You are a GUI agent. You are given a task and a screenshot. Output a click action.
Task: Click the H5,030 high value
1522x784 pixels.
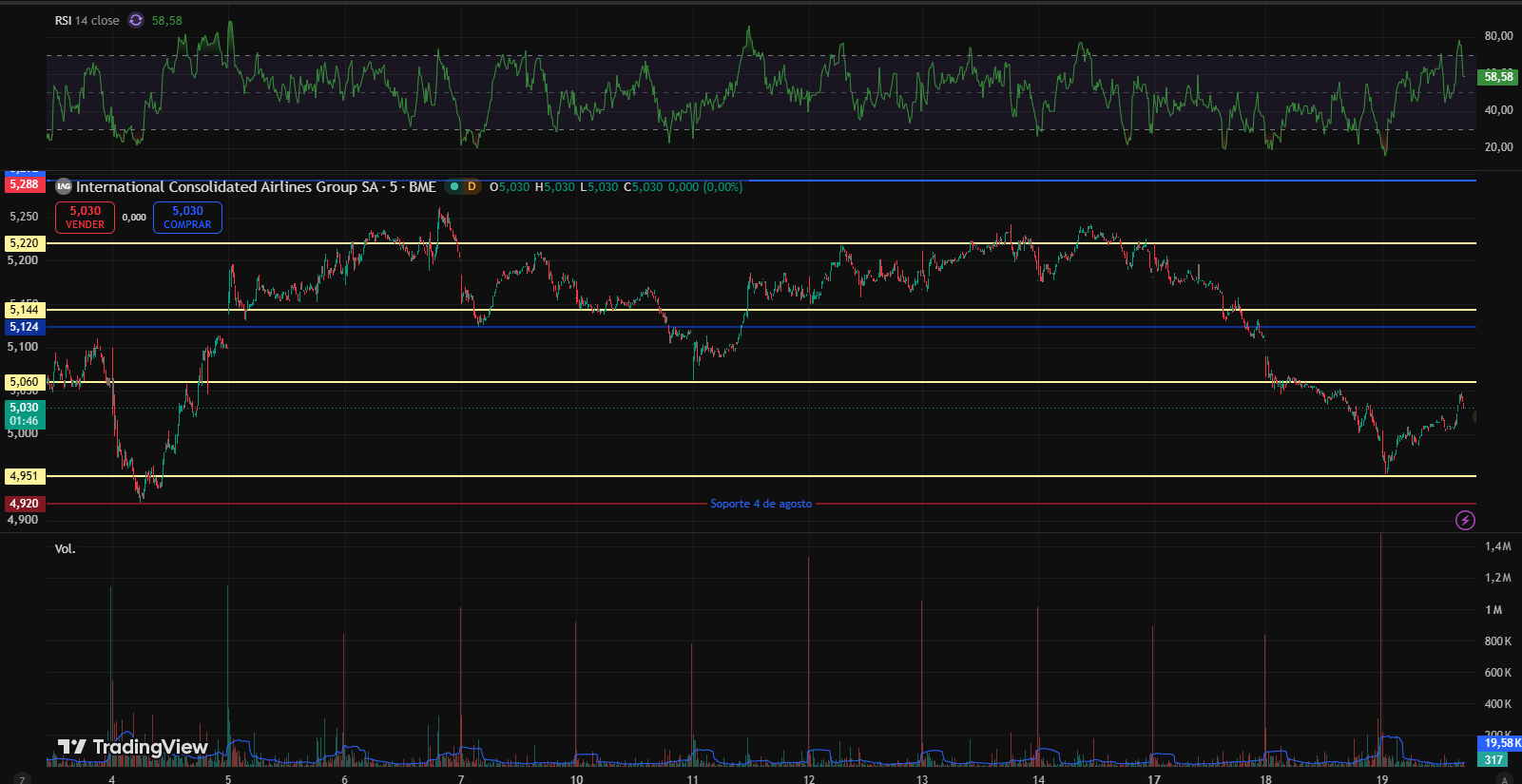(555, 187)
